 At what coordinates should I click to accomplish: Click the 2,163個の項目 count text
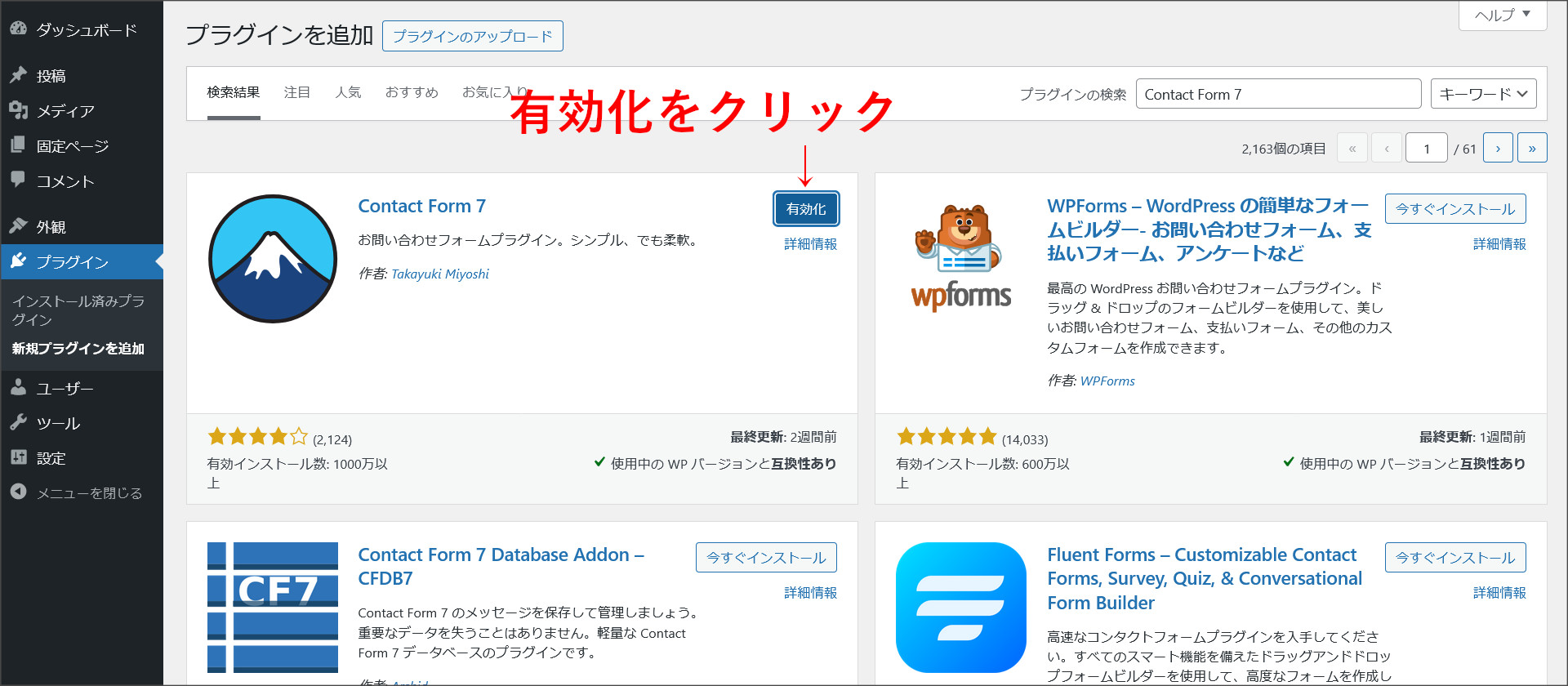click(x=1284, y=149)
